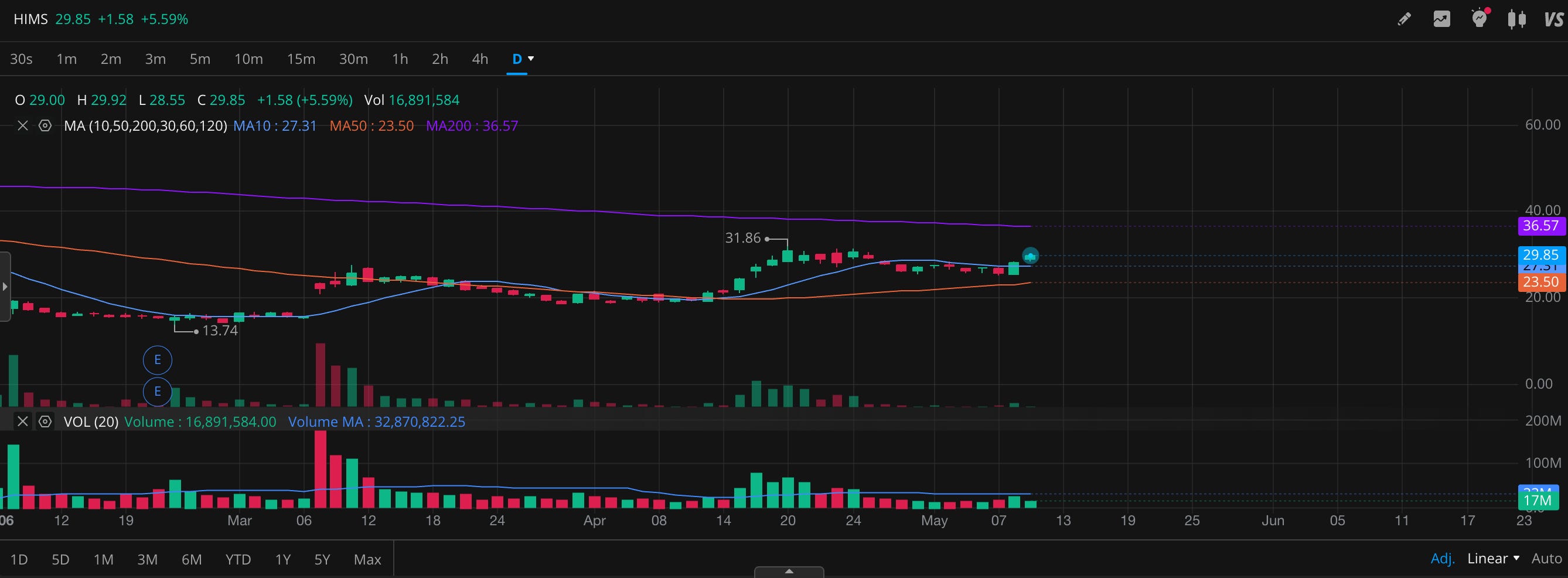
Task: Switch to the 4h interval
Action: point(480,59)
